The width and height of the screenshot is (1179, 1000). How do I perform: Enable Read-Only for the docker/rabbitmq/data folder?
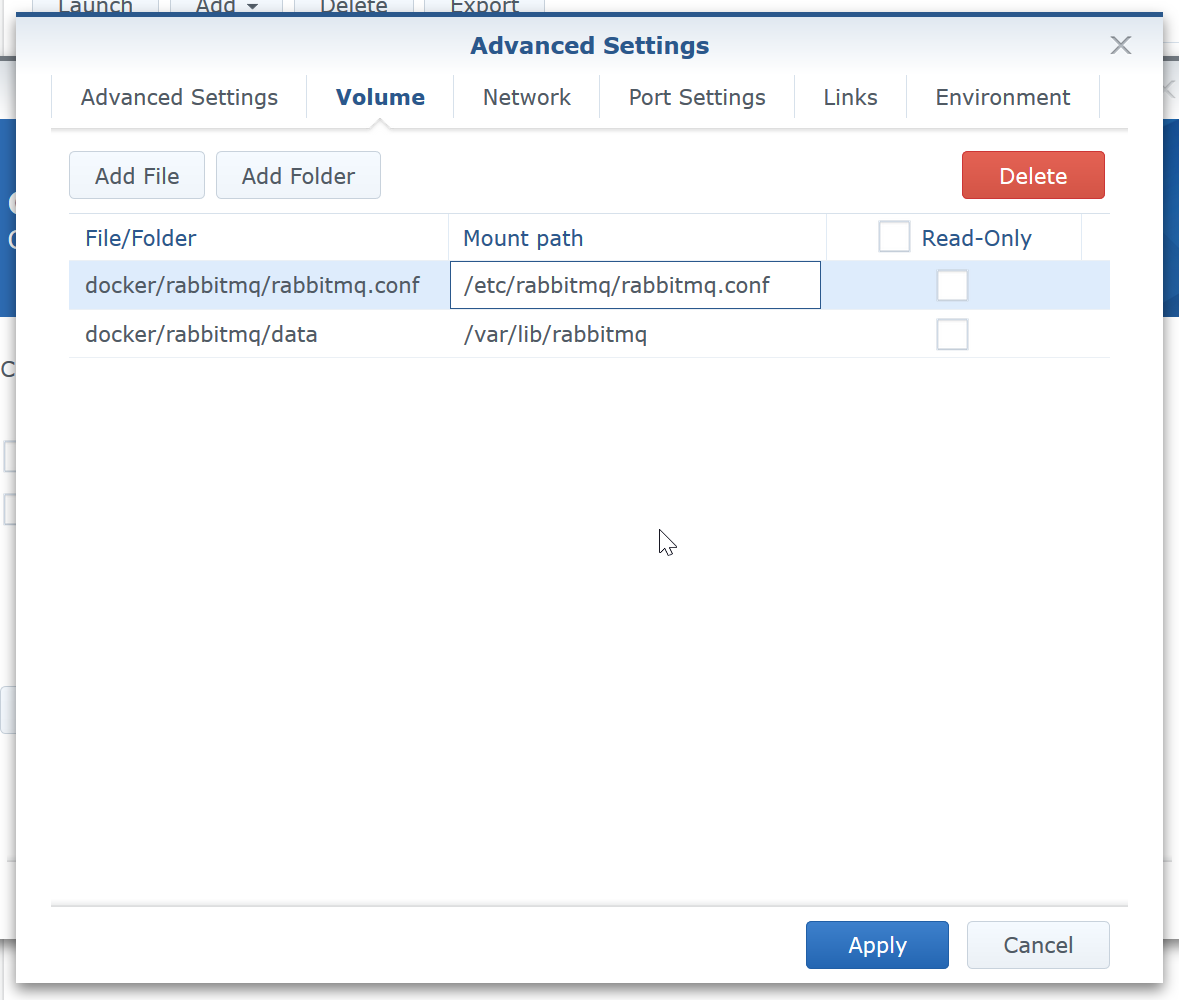(952, 334)
